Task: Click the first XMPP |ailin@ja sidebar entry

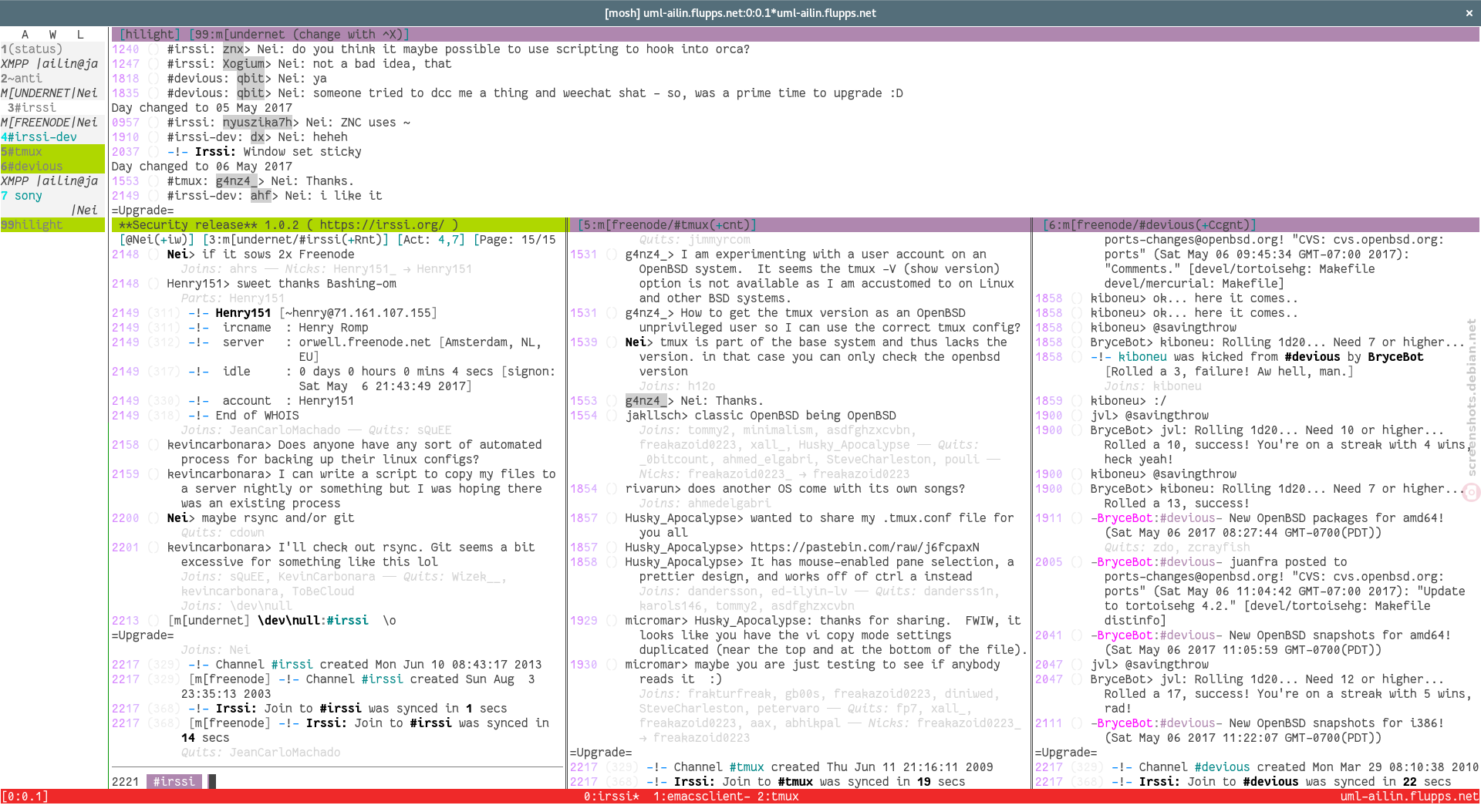Action: coord(49,64)
